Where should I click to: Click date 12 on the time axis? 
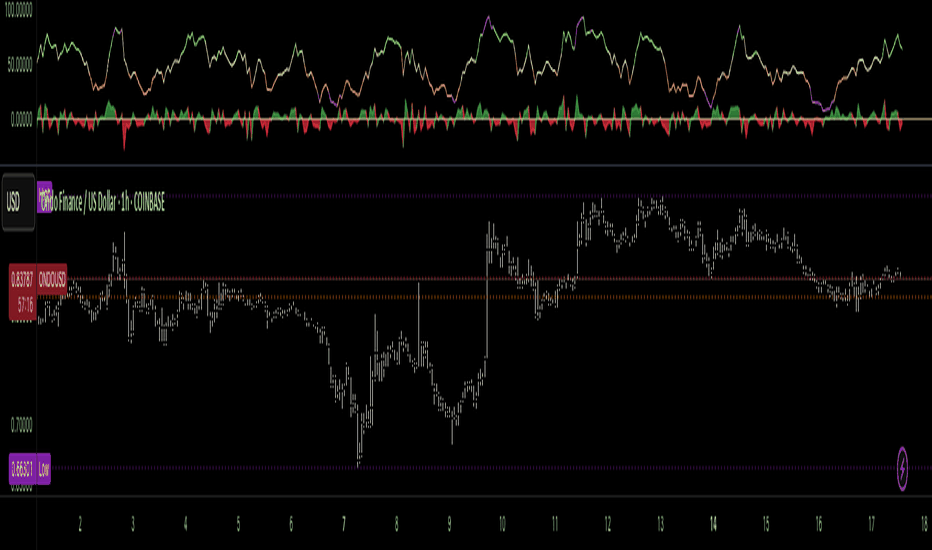pos(607,524)
